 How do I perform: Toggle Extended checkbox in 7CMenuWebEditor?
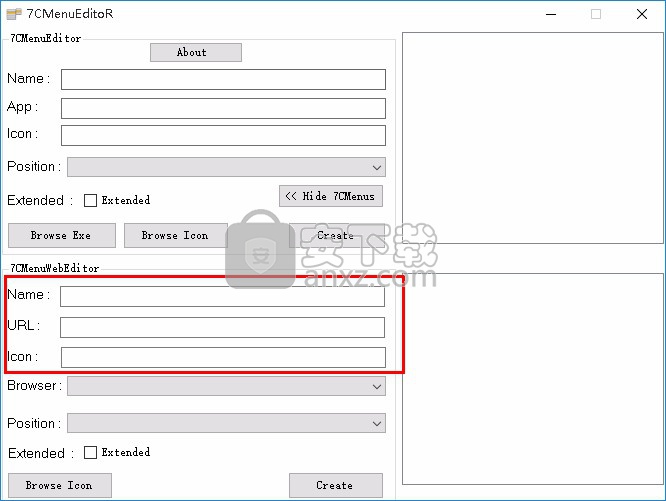[90, 453]
